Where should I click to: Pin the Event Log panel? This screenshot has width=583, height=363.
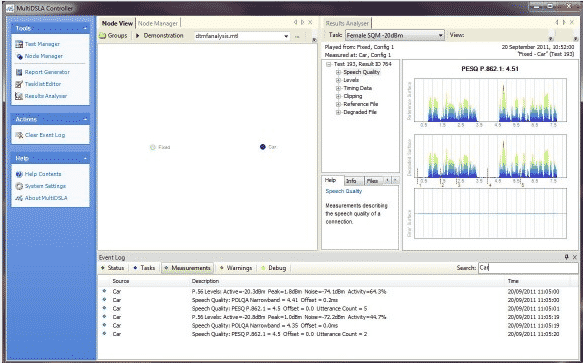click(x=567, y=257)
